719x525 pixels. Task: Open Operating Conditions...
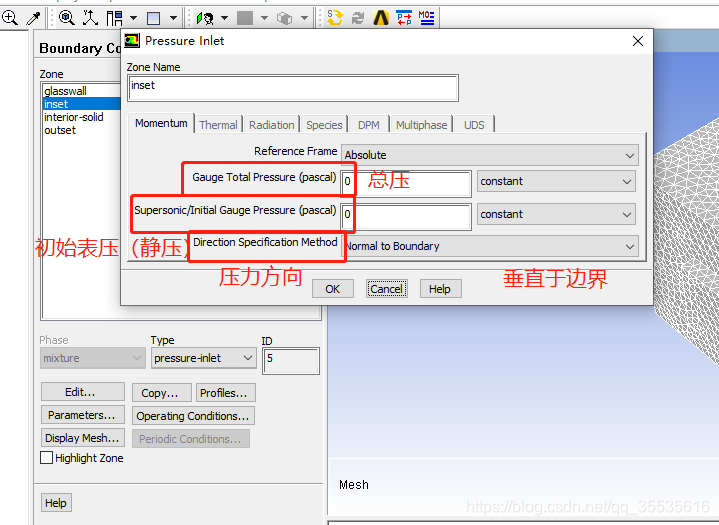tap(193, 416)
